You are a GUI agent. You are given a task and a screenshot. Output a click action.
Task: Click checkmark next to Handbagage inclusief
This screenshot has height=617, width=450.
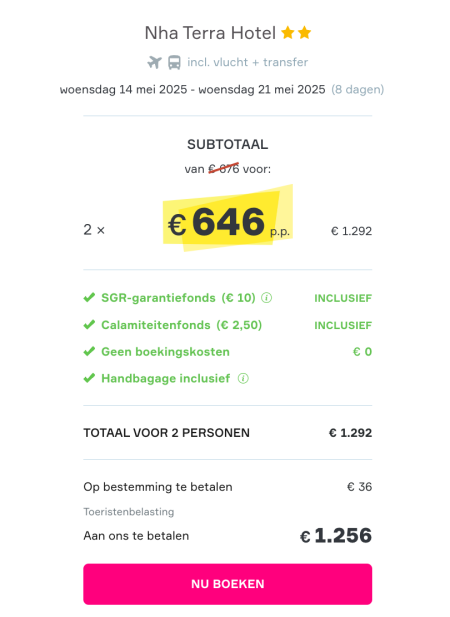(x=89, y=378)
